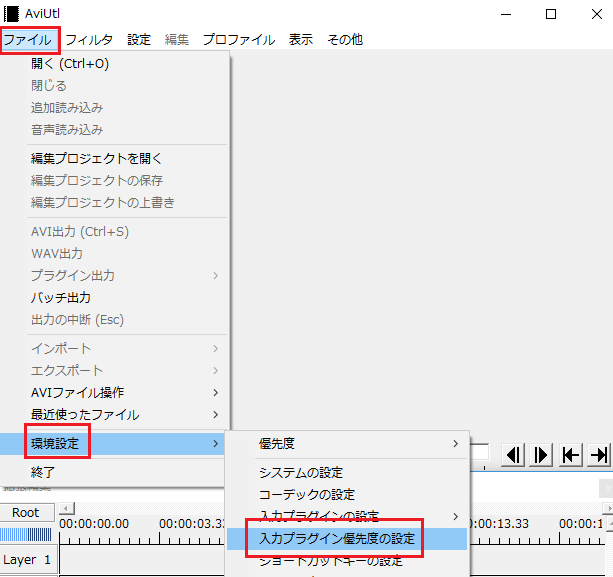Click timeline ruler at 00:00:00.00

pyautogui.click(x=94, y=523)
